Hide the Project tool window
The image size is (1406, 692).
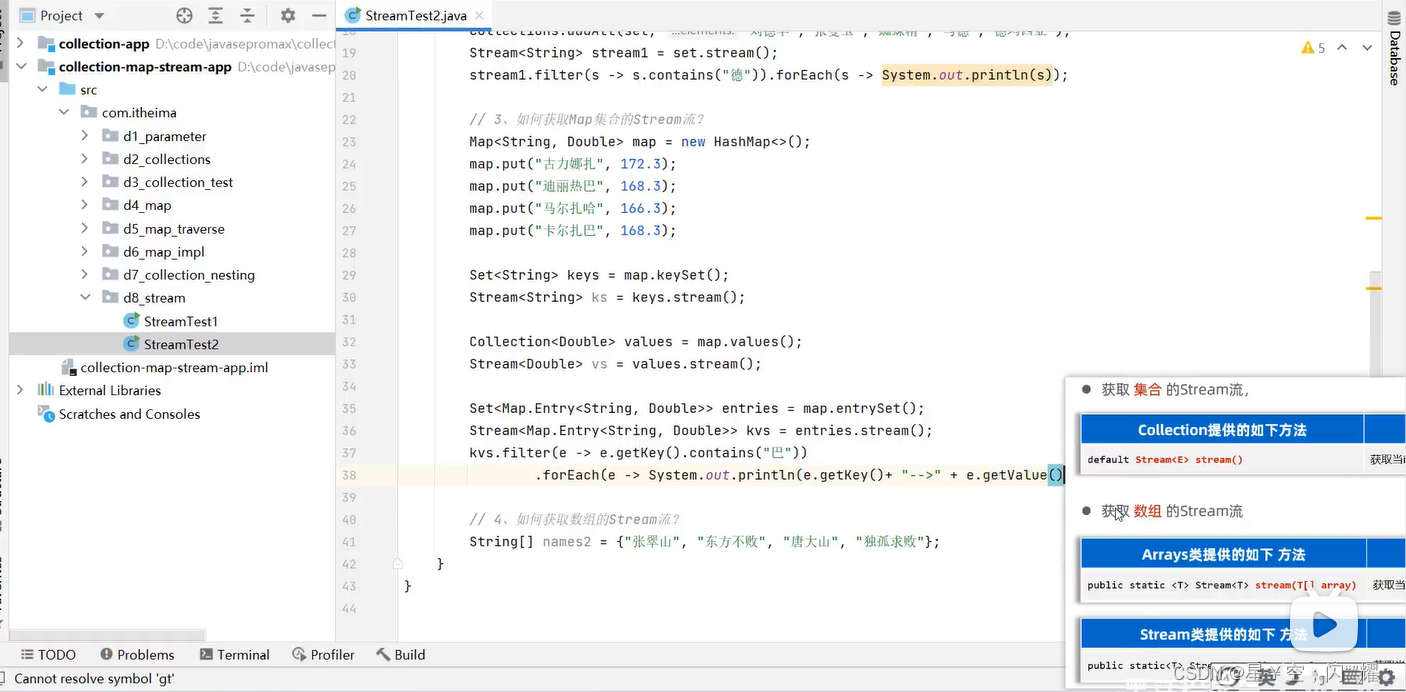click(x=318, y=15)
